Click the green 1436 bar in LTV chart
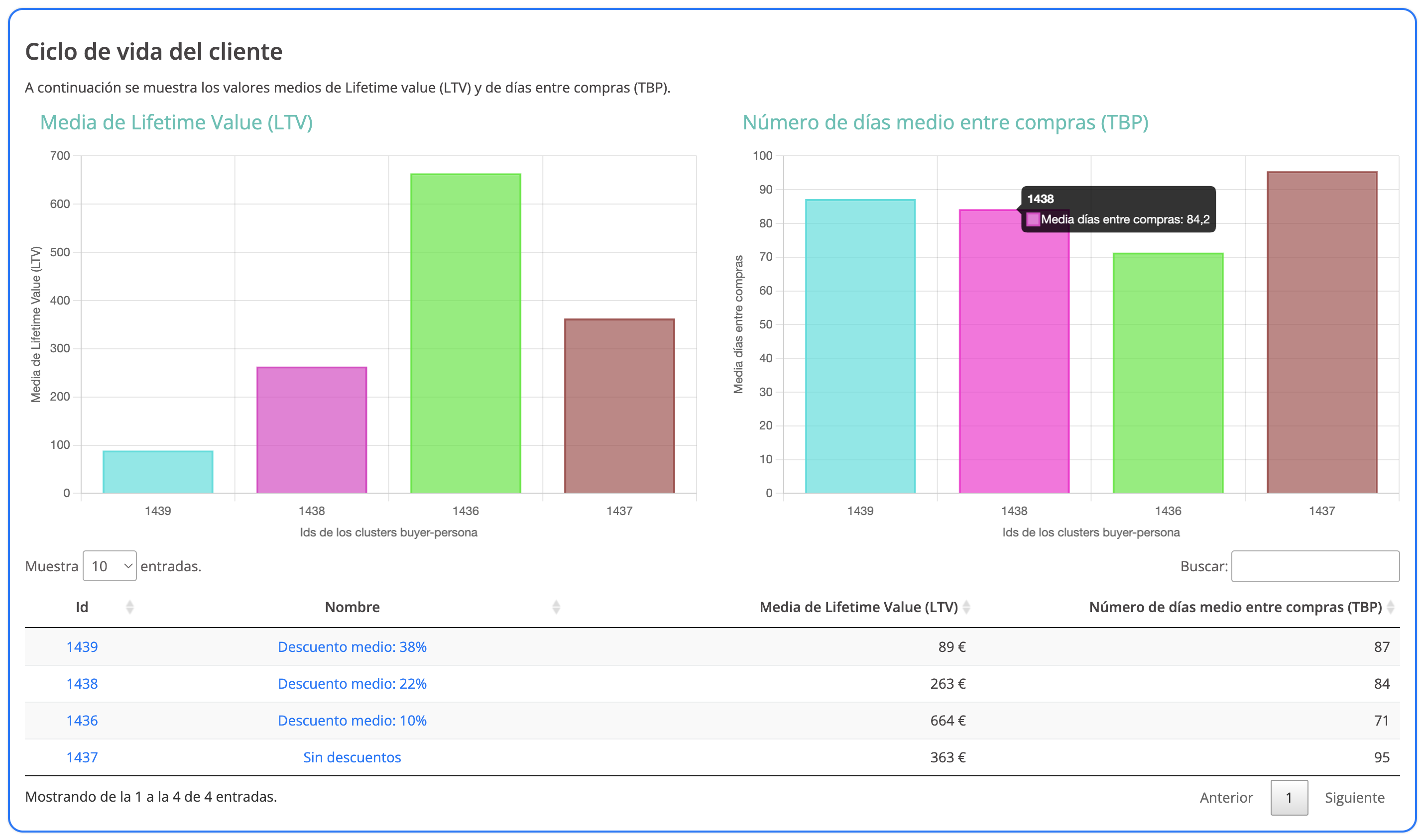1423x840 pixels. [465, 334]
